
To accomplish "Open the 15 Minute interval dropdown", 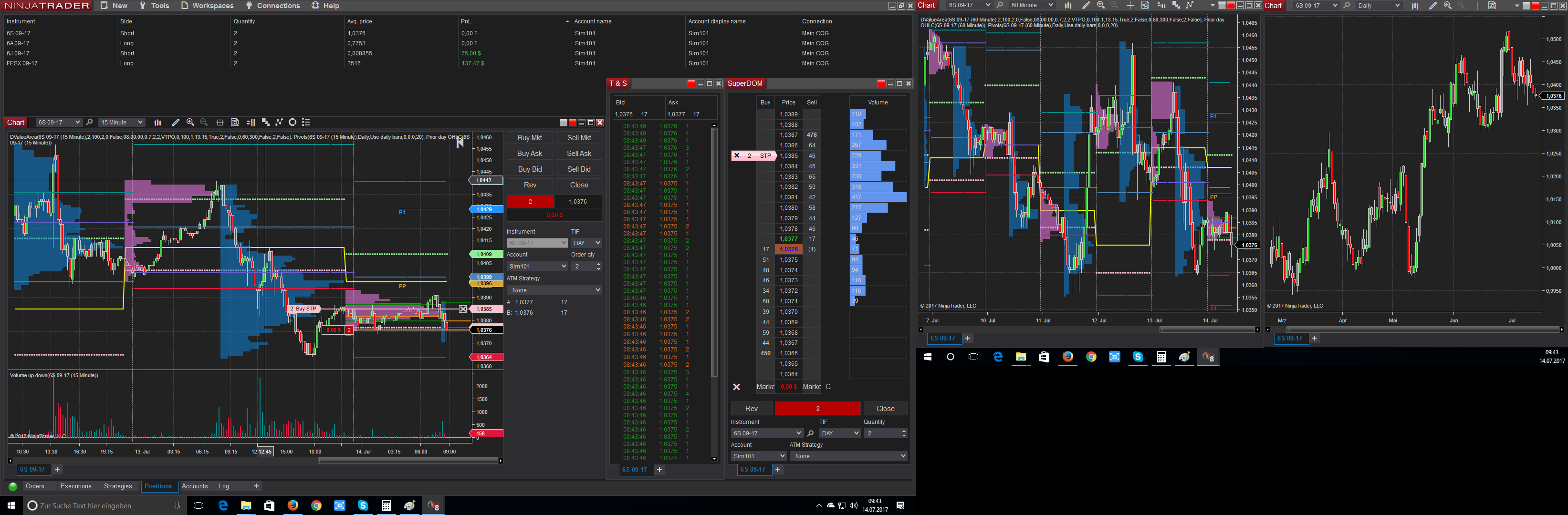I will click(x=122, y=122).
